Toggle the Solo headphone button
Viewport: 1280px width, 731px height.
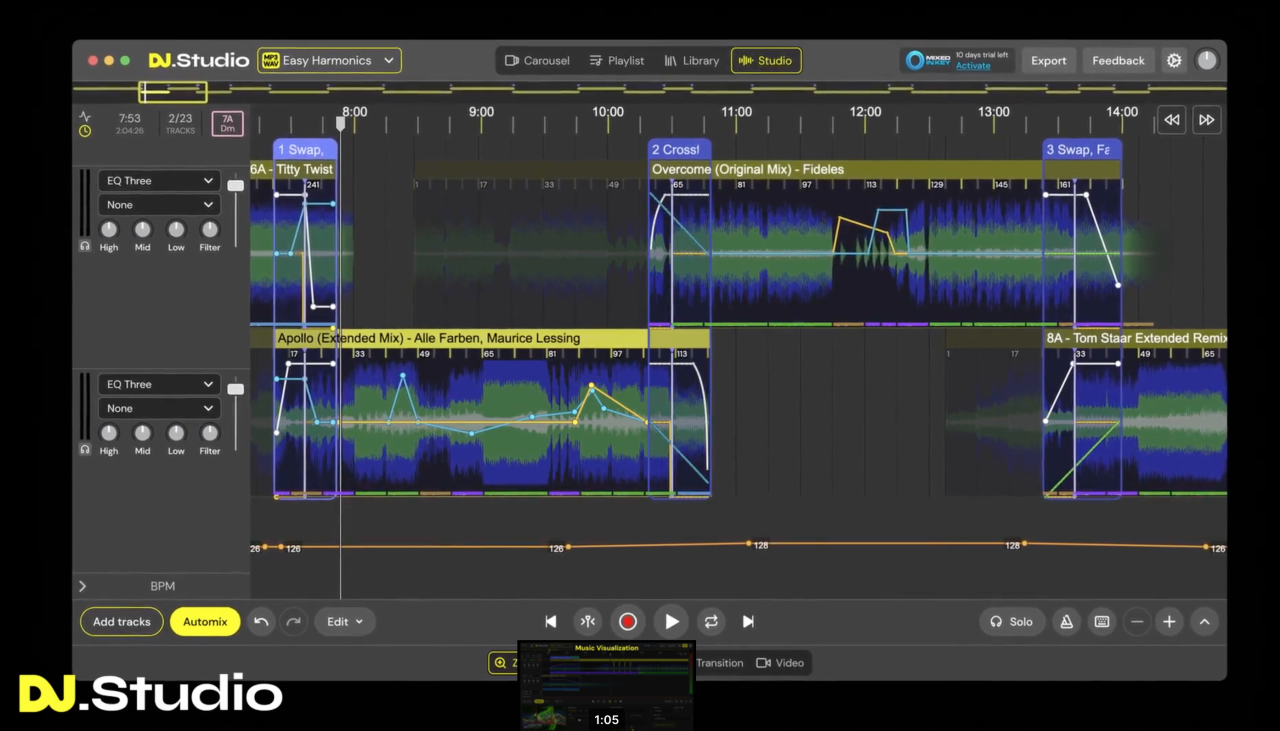[x=1012, y=621]
